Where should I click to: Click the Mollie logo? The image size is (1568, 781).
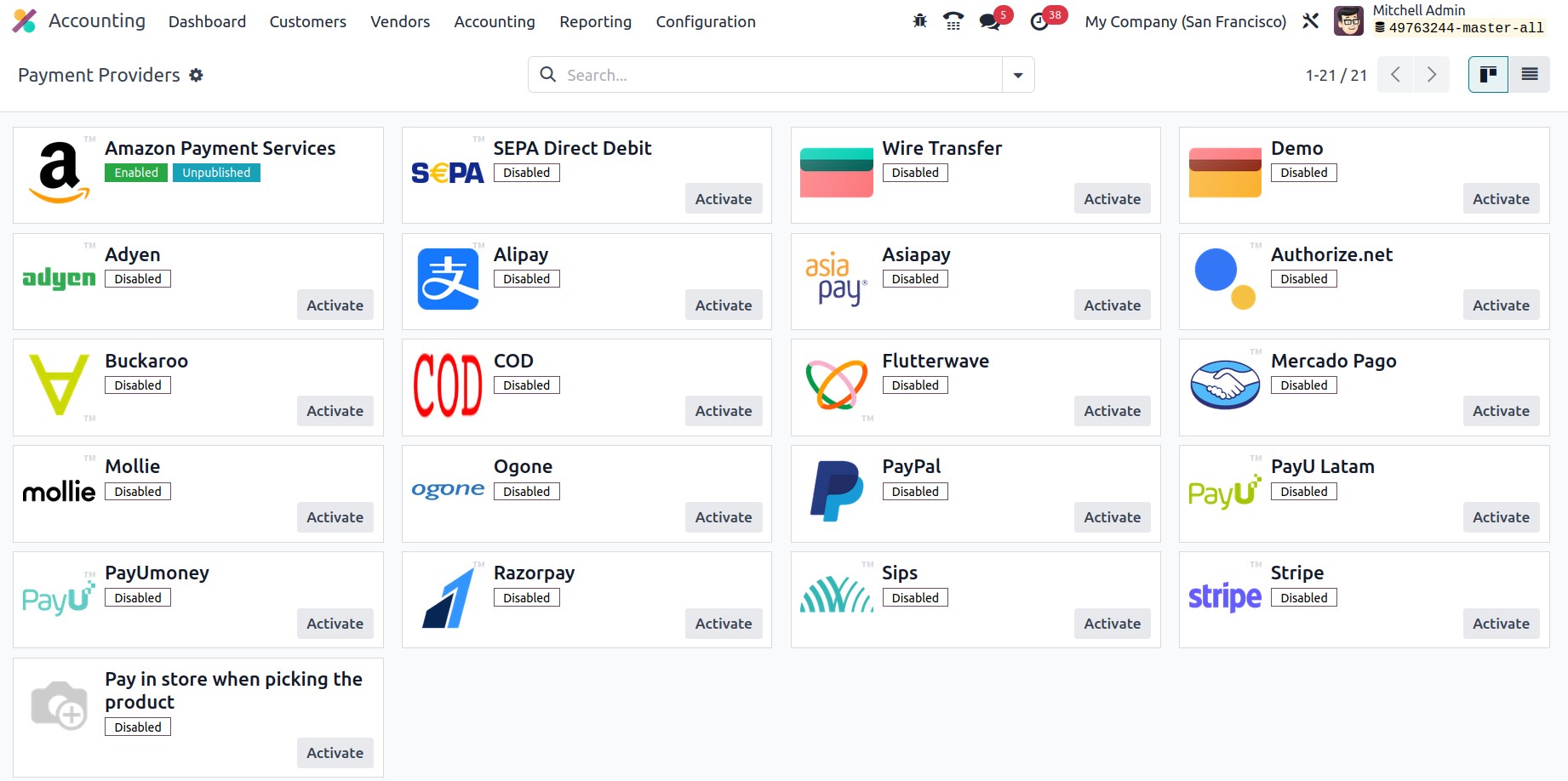click(x=59, y=491)
